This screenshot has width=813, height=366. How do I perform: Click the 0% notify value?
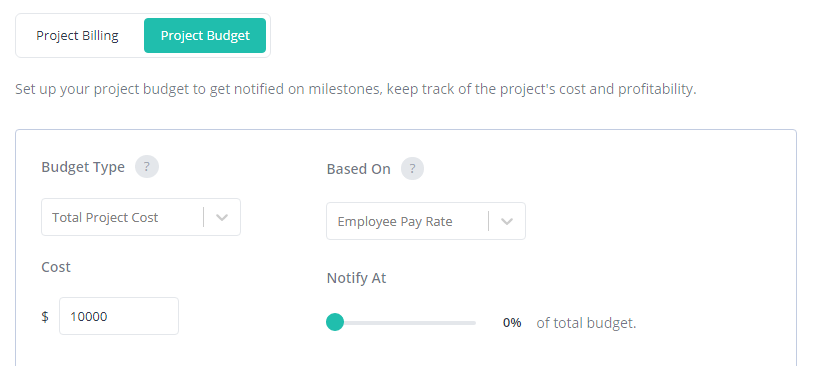512,323
